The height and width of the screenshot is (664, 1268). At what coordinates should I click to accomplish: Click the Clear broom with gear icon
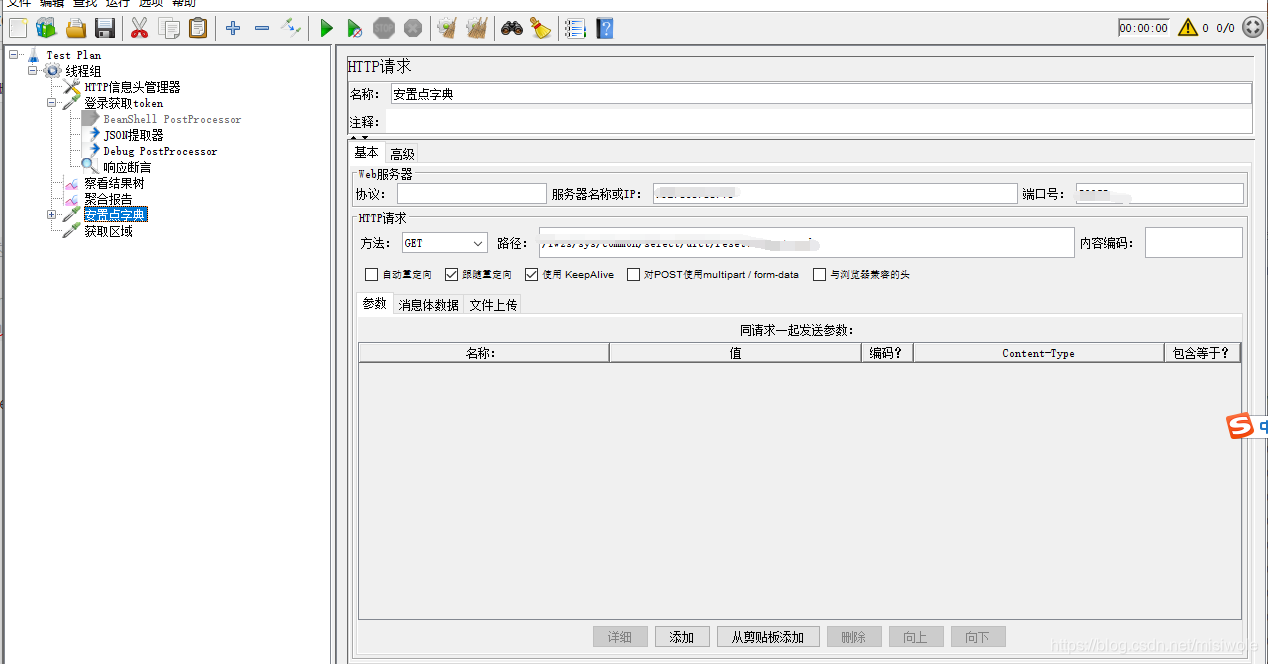pyautogui.click(x=447, y=28)
